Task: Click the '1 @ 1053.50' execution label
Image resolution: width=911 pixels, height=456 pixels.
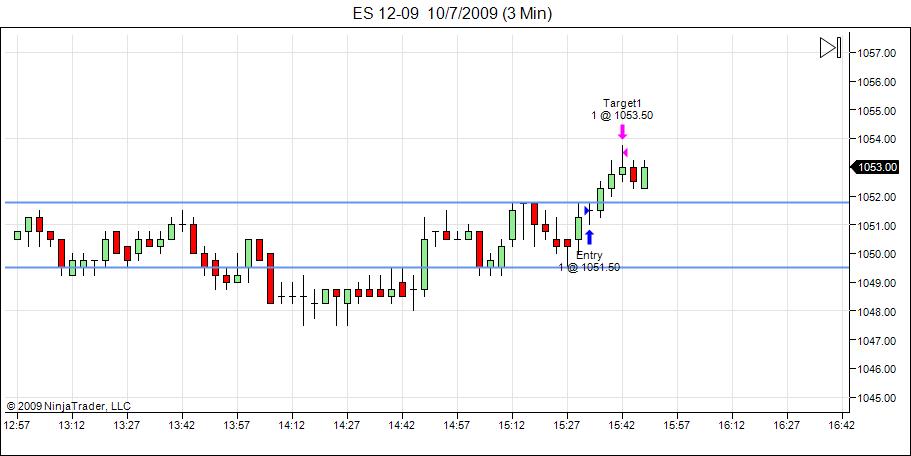Action: pos(622,116)
